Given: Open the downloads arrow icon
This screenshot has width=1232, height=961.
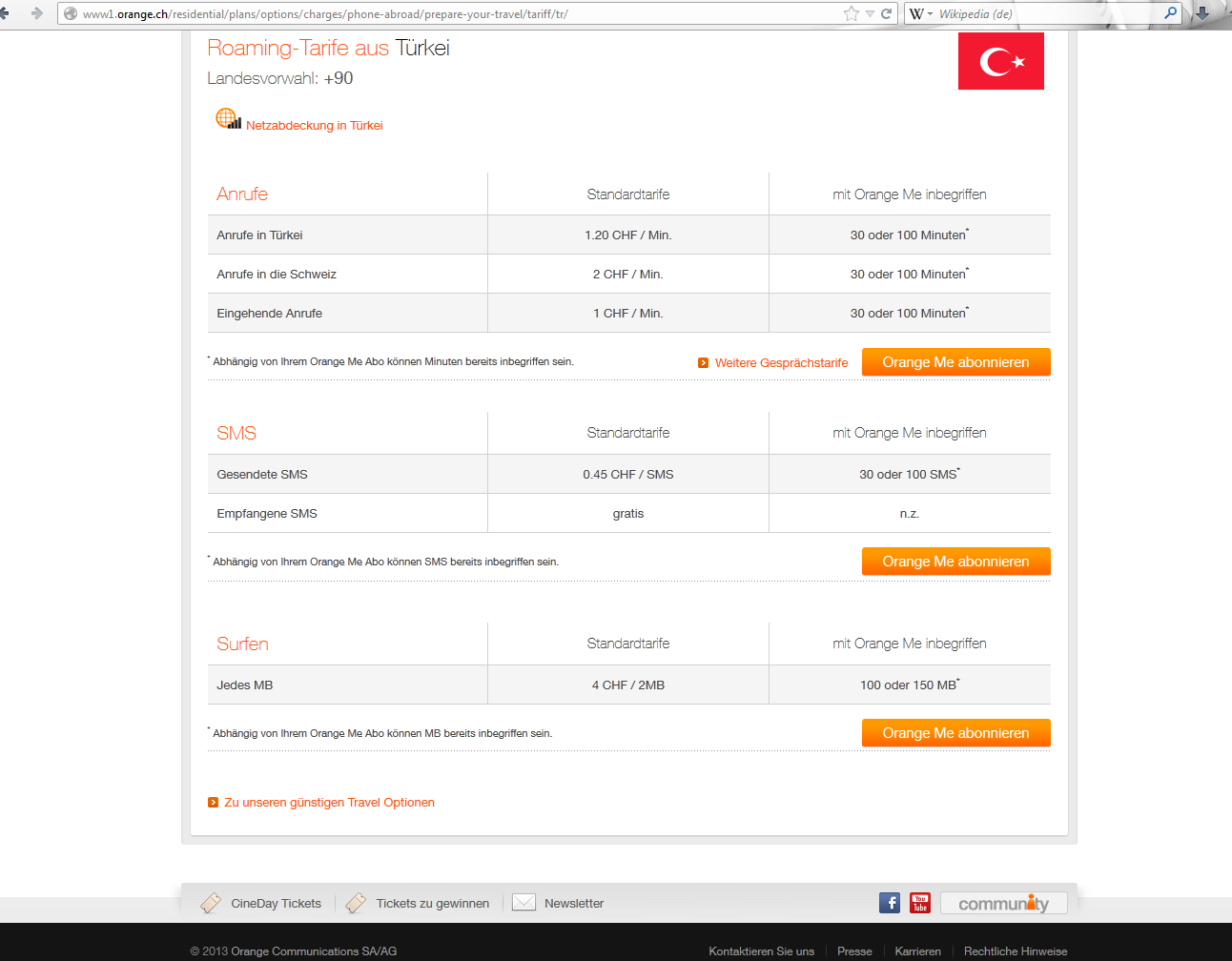Looking at the screenshot, I should click(x=1202, y=13).
